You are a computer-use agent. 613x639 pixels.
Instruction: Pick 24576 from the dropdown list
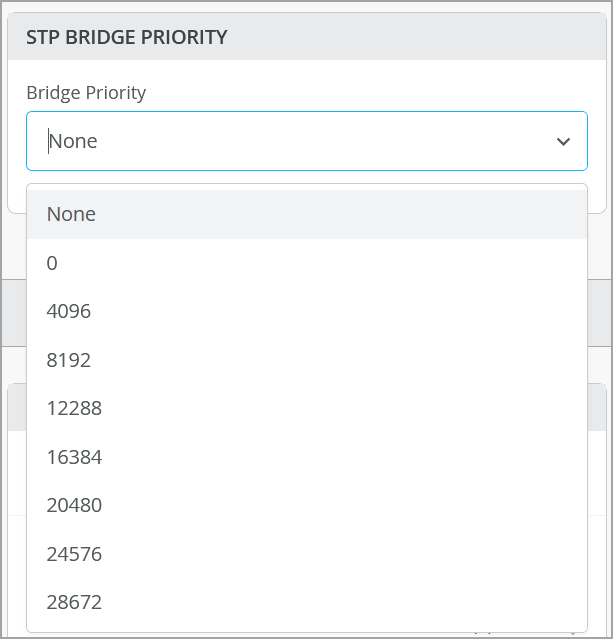(x=74, y=553)
